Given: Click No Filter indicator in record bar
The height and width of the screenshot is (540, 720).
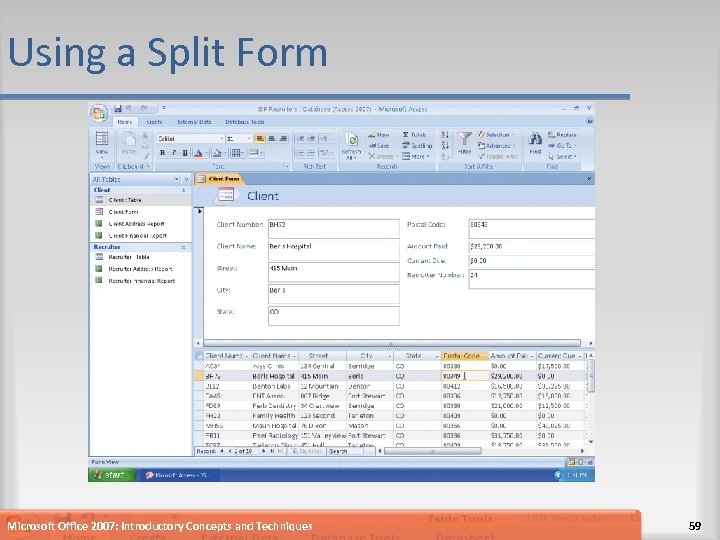Looking at the screenshot, I should coord(307,451).
